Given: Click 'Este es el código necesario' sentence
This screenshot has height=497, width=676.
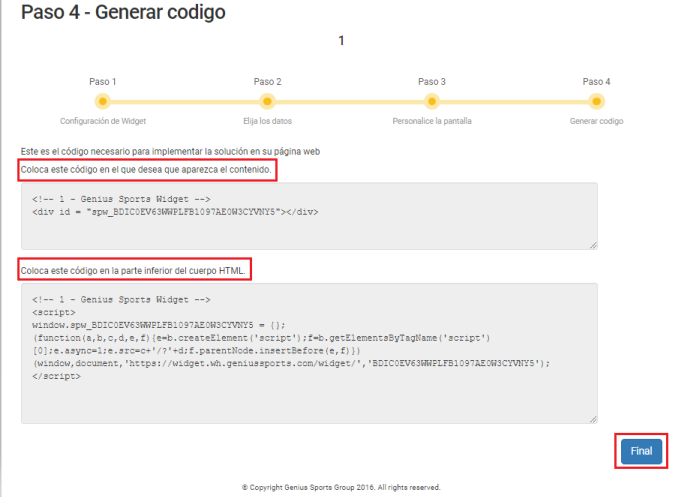Looking at the screenshot, I should coord(170,151).
